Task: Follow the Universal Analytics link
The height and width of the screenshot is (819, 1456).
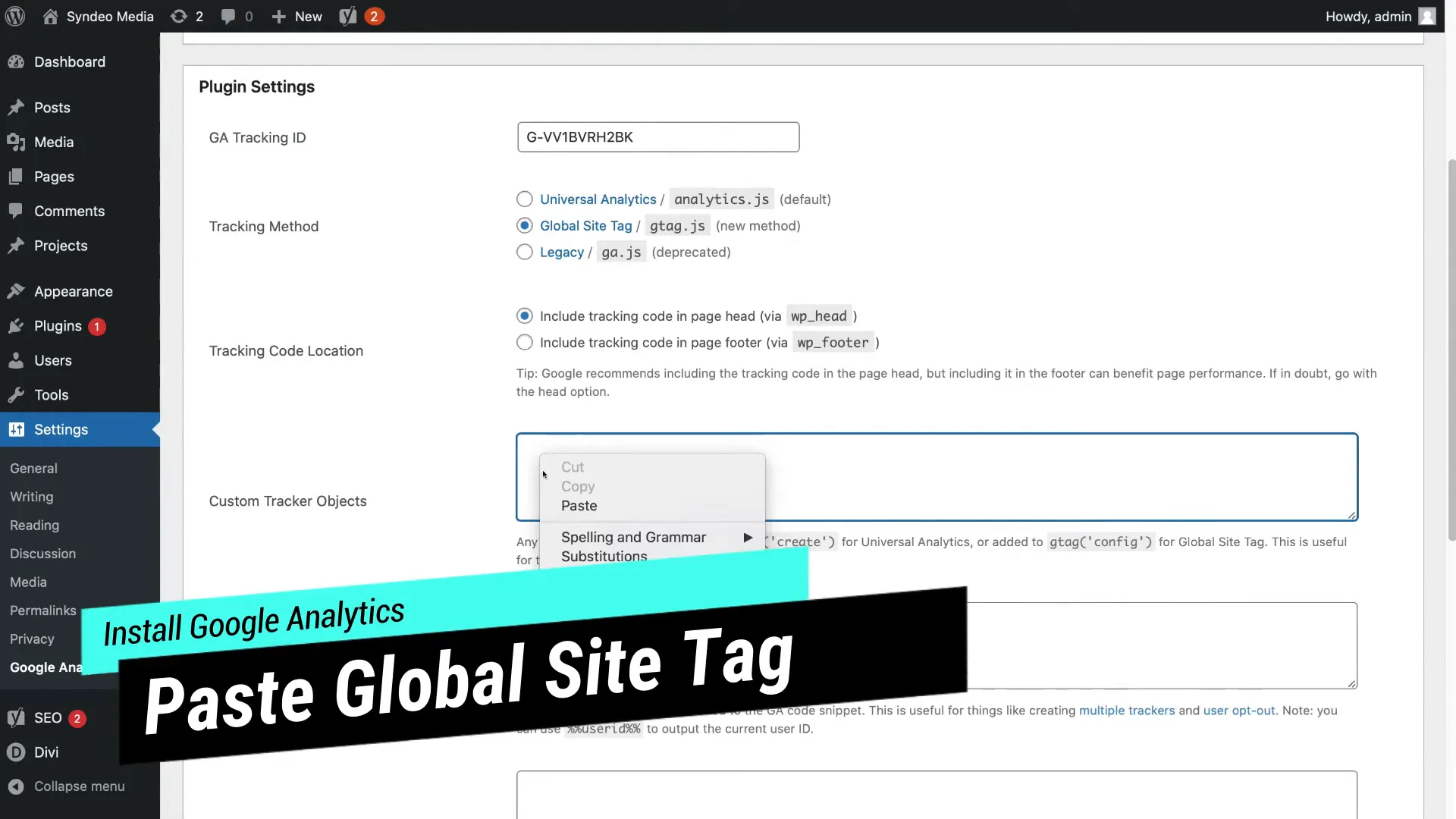Action: (598, 199)
